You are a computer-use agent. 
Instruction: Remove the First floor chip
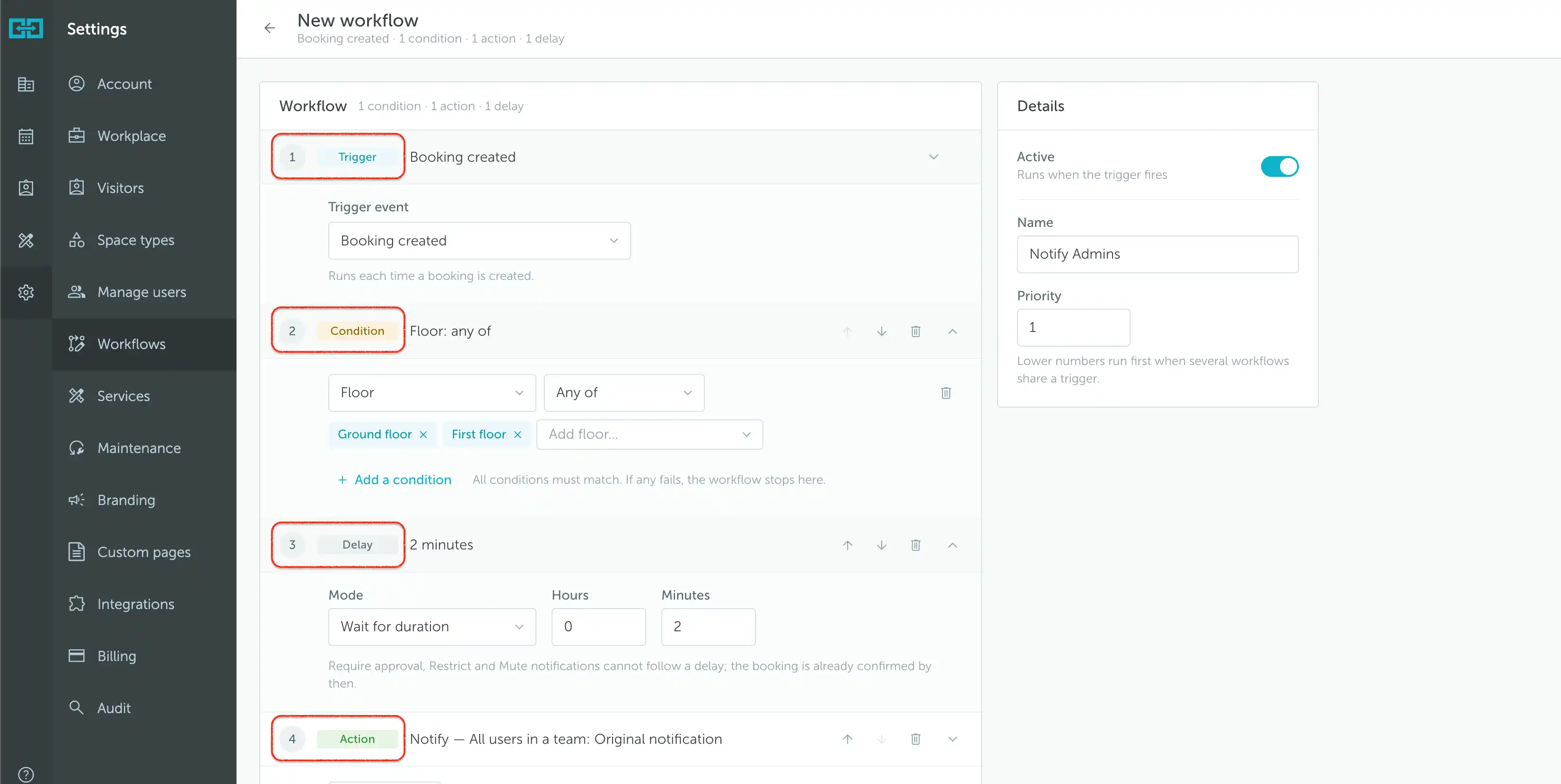(517, 435)
